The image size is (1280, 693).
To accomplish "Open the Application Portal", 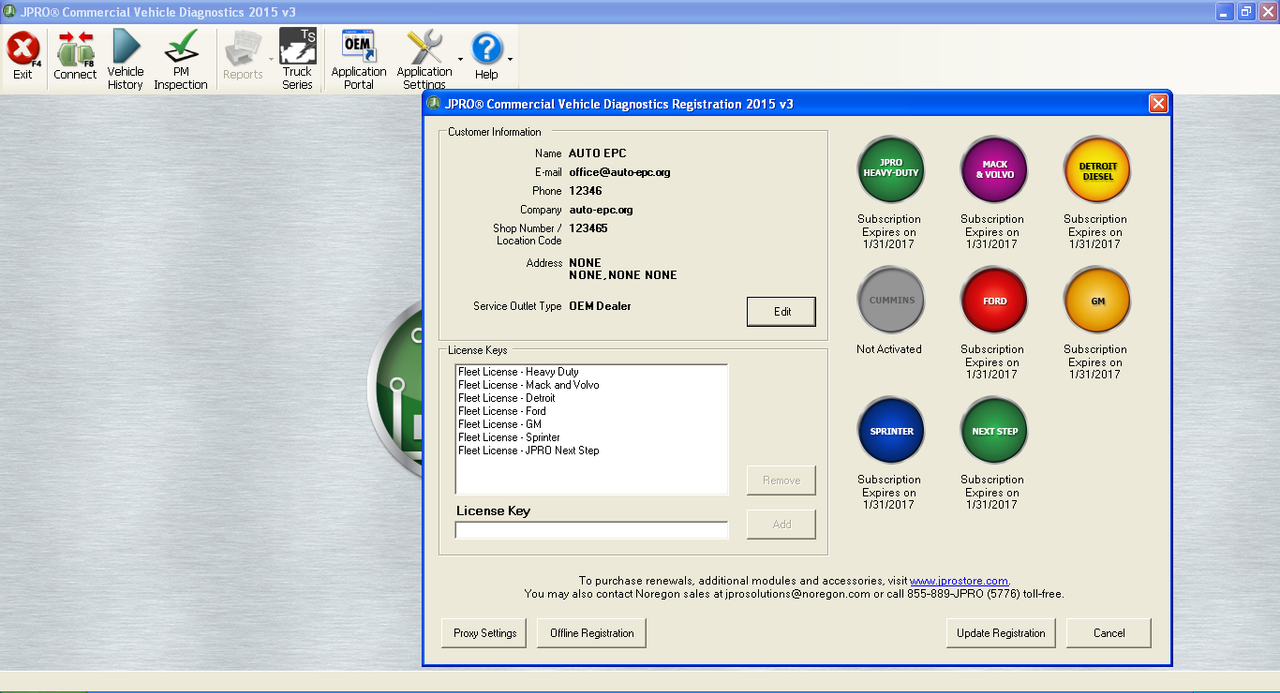I will pyautogui.click(x=359, y=58).
